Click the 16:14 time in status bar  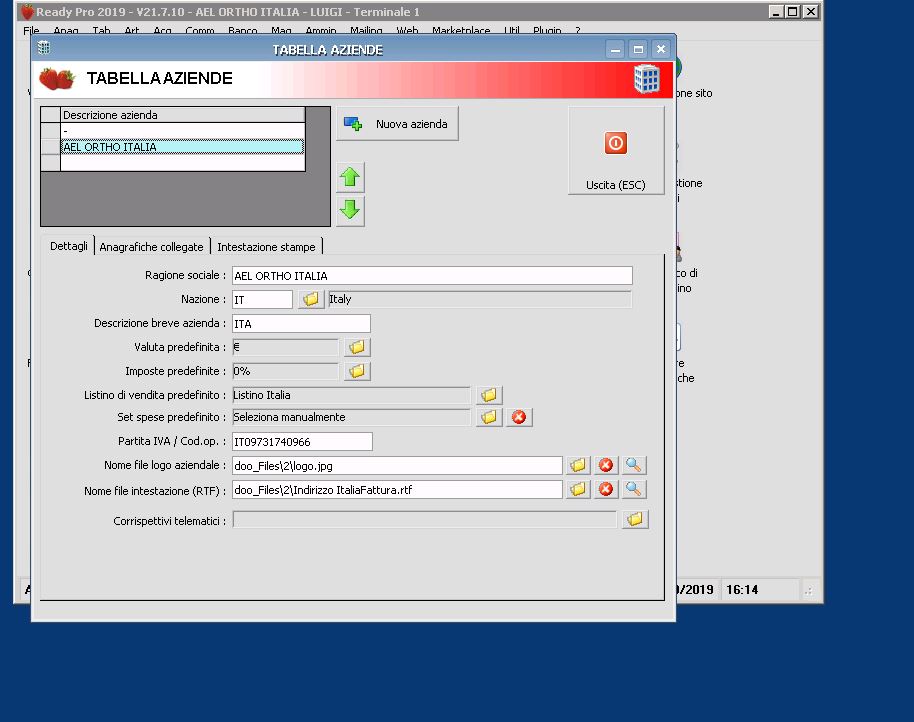click(741, 590)
